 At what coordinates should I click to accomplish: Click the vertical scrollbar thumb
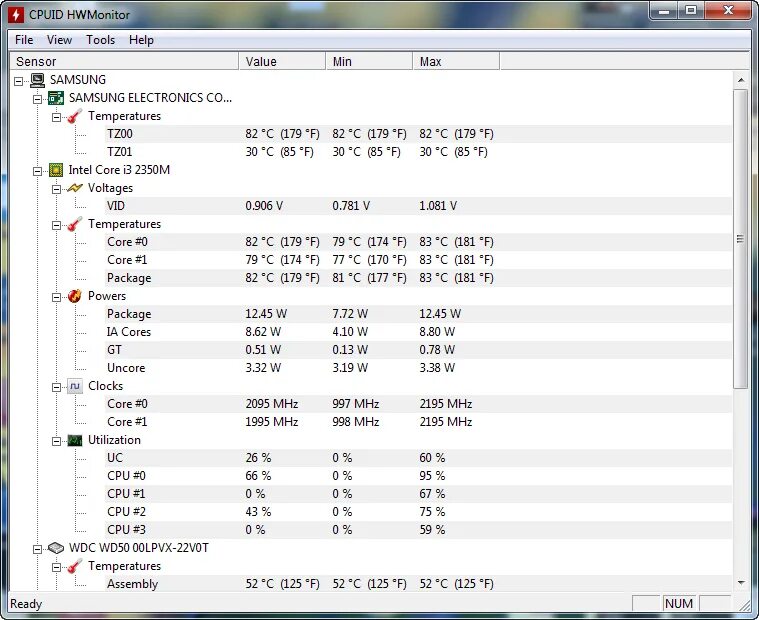pos(741,239)
